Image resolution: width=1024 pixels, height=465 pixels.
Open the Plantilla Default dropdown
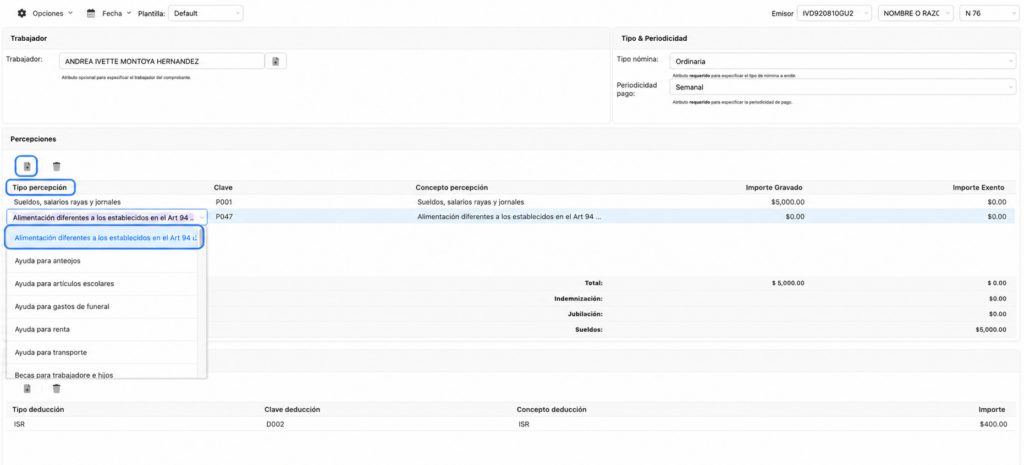click(206, 13)
